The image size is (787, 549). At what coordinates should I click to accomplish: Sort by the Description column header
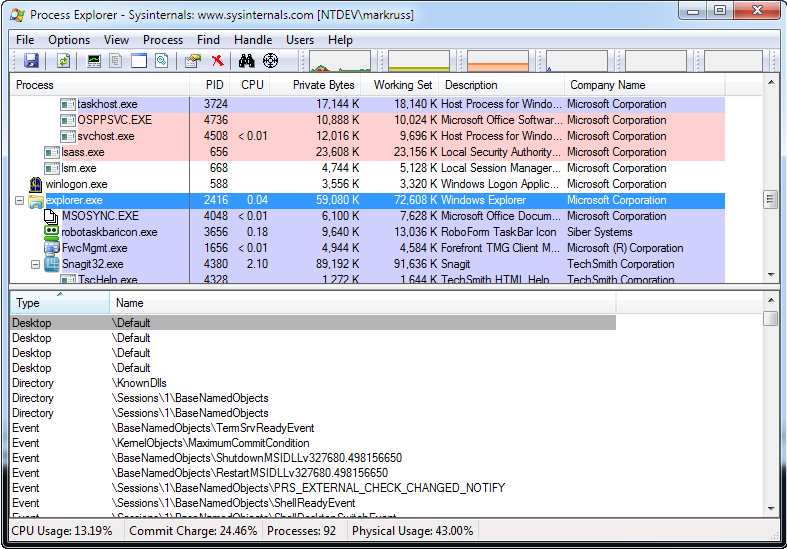coord(501,85)
